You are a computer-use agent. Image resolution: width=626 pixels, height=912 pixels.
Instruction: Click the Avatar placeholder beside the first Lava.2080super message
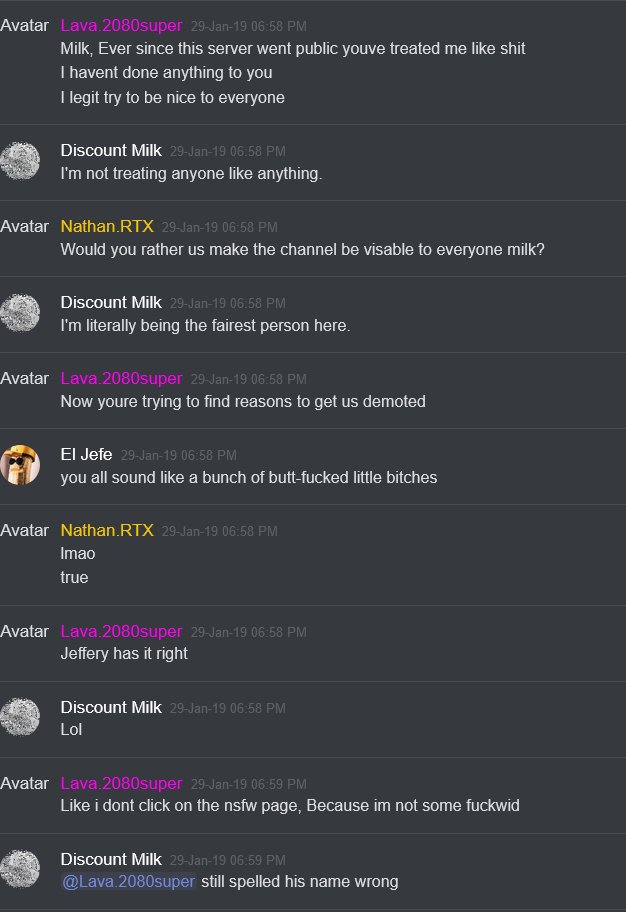[24, 26]
